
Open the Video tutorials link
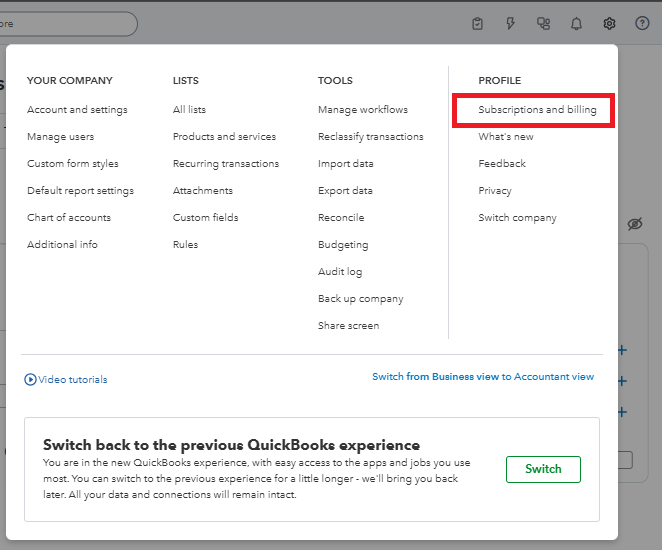(73, 380)
